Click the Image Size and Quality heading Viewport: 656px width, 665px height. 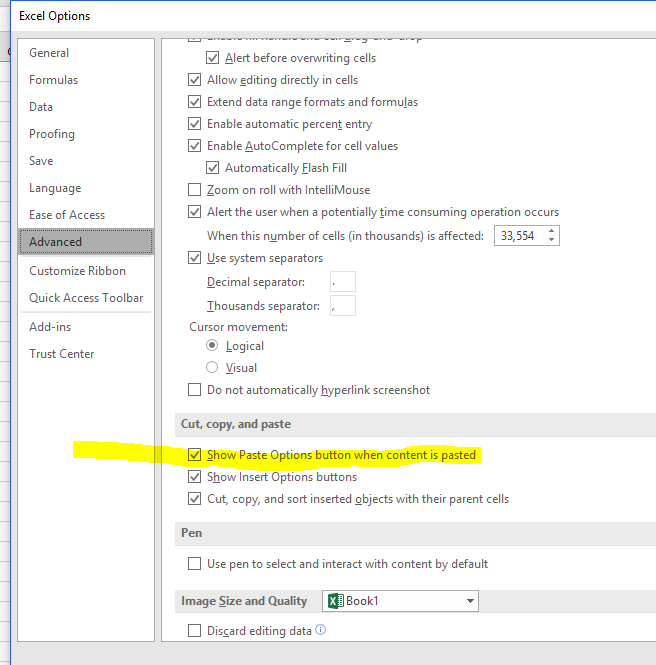244,601
